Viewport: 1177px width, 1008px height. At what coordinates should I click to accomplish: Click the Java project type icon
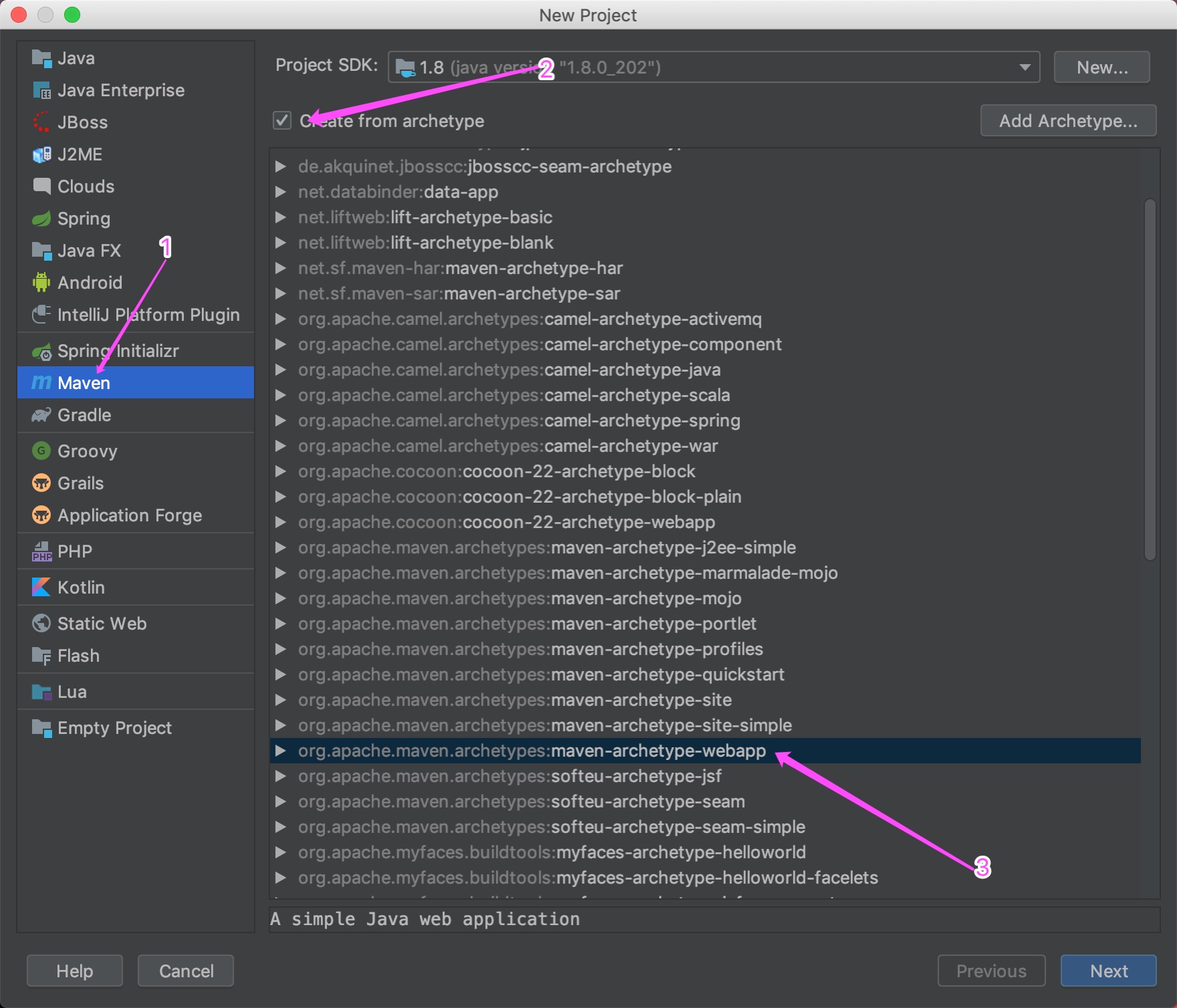(41, 59)
